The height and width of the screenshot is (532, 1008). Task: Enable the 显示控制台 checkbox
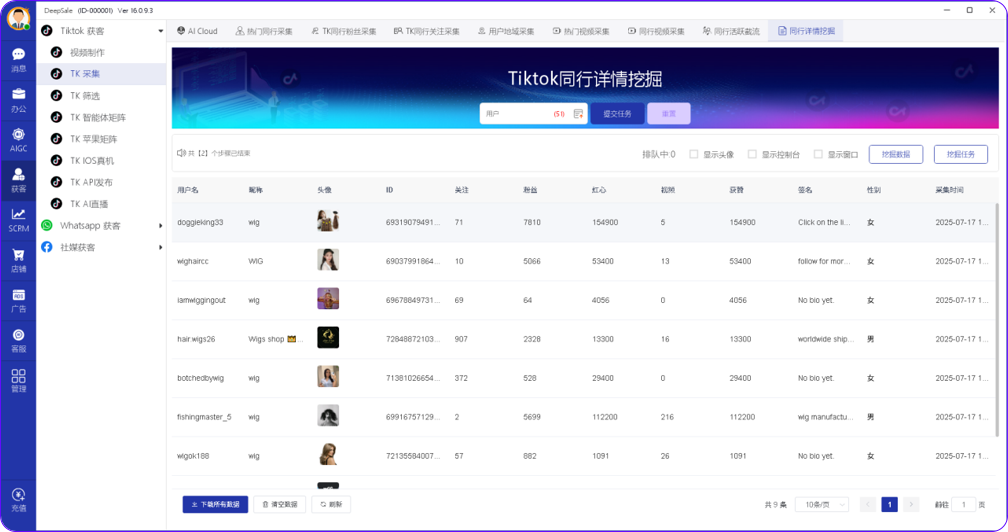[x=752, y=154]
